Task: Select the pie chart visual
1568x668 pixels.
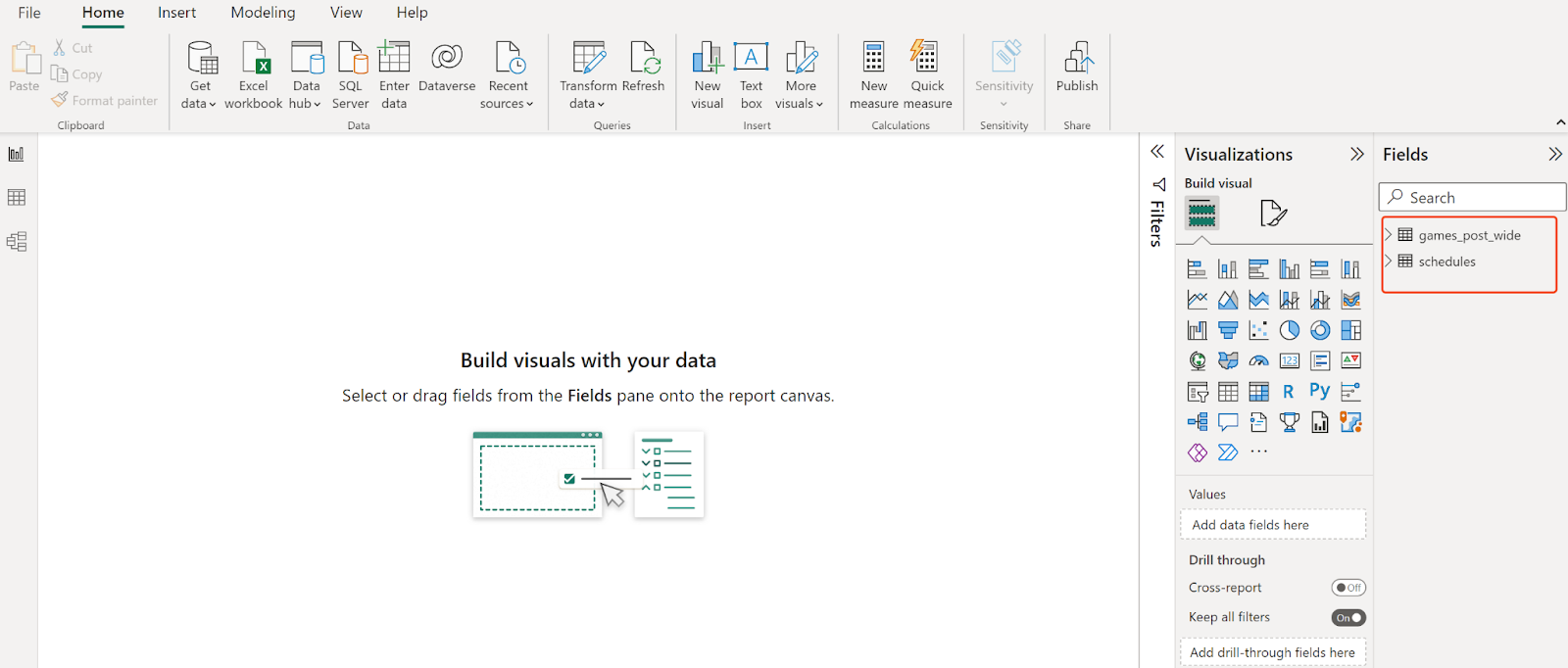Action: pos(1290,330)
